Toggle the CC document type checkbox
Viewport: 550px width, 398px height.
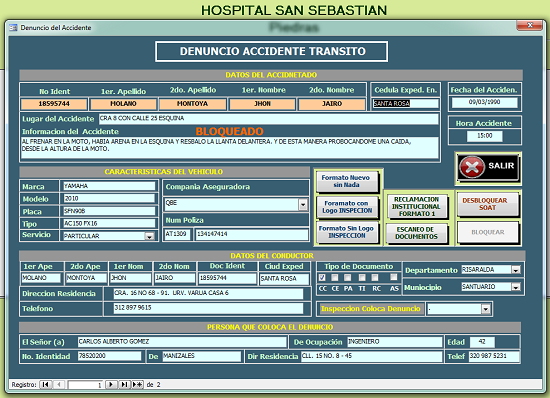(322, 278)
